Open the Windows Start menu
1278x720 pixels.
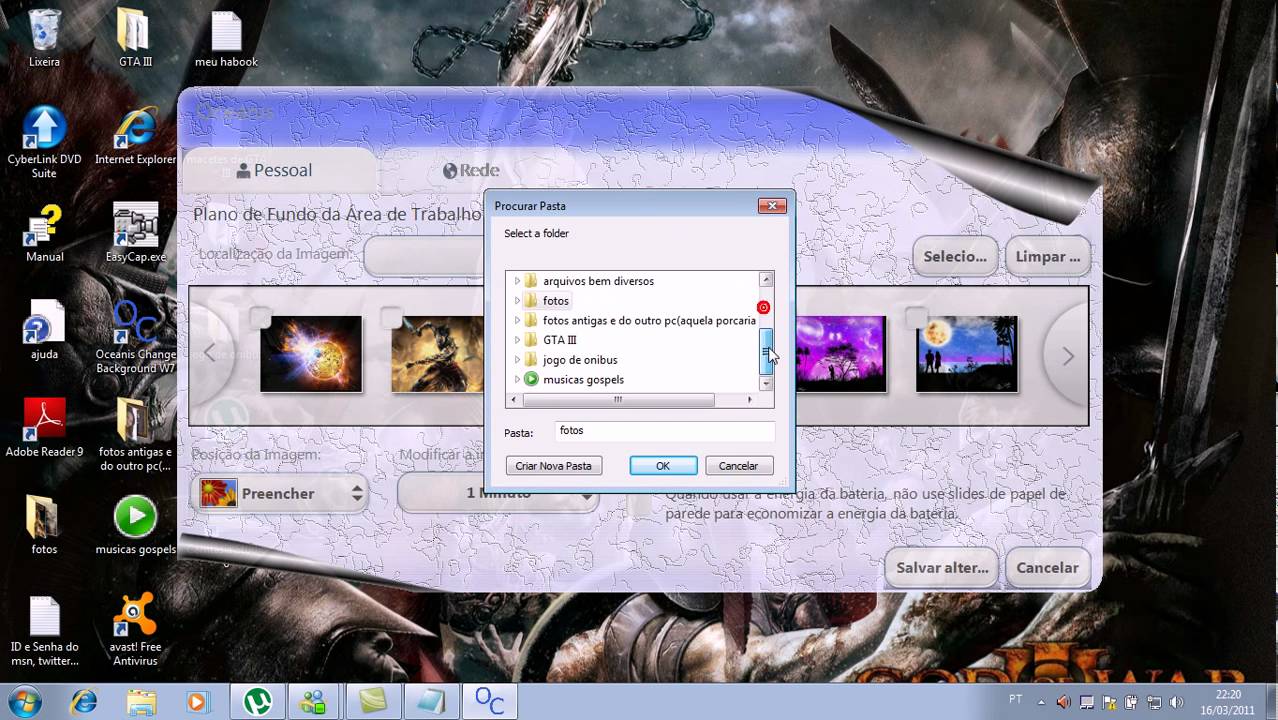(x=24, y=701)
